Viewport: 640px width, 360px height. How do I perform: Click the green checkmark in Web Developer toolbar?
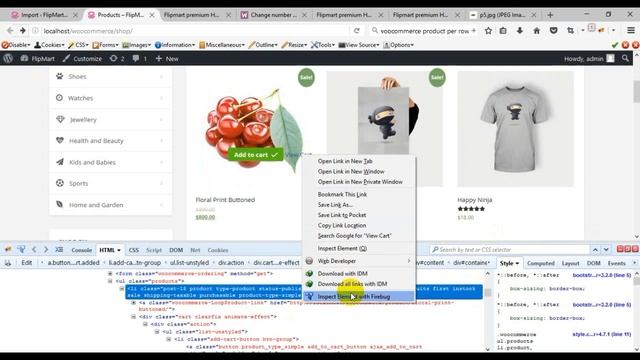tap(615, 45)
